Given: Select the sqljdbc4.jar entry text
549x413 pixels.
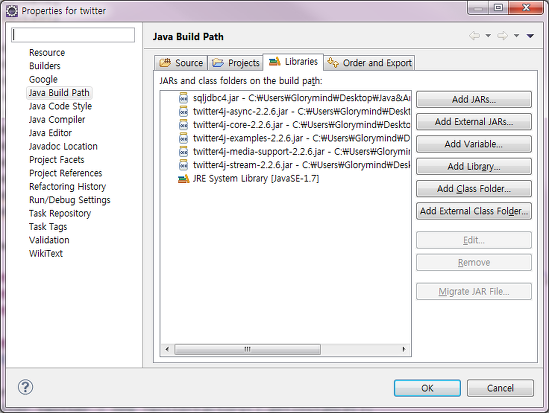Looking at the screenshot, I should tap(301, 98).
